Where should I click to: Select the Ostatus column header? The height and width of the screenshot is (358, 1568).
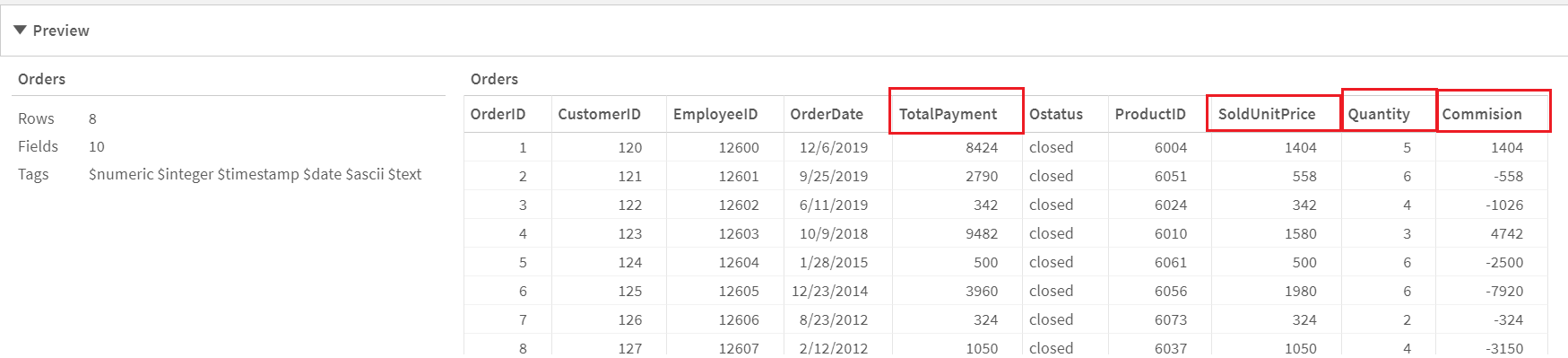point(1056,114)
